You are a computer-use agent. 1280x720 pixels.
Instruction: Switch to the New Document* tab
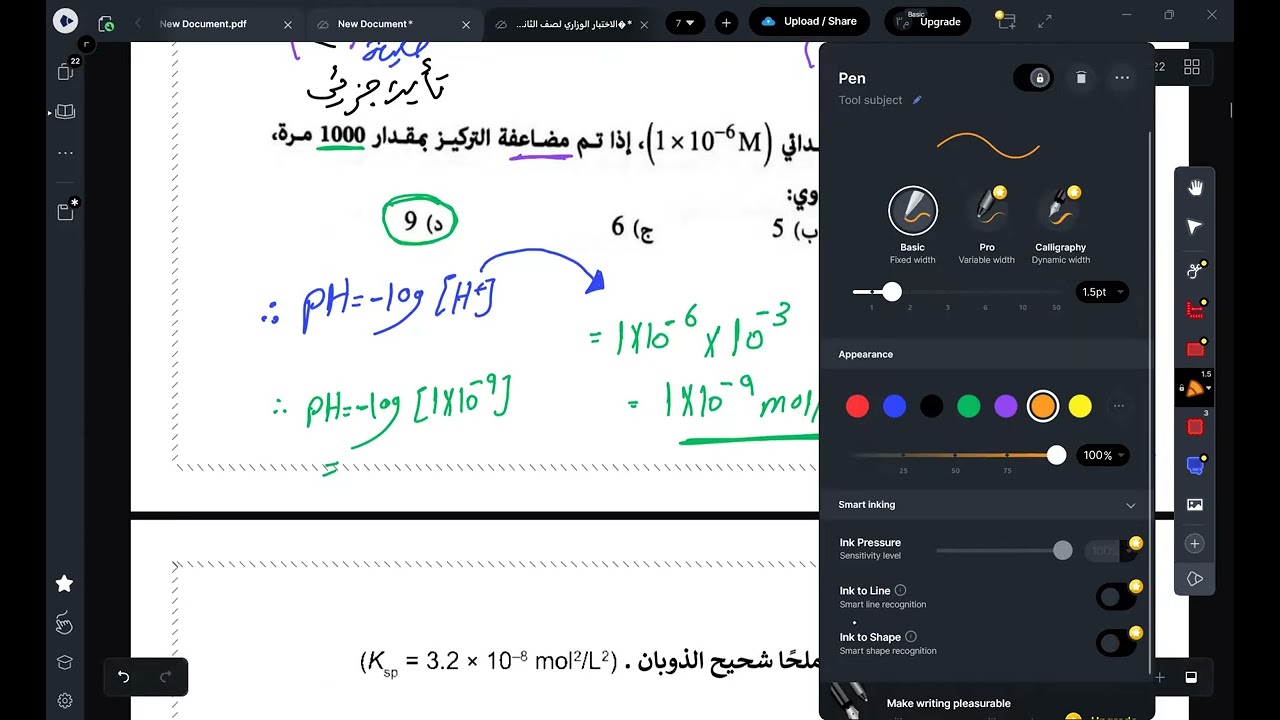click(x=374, y=23)
